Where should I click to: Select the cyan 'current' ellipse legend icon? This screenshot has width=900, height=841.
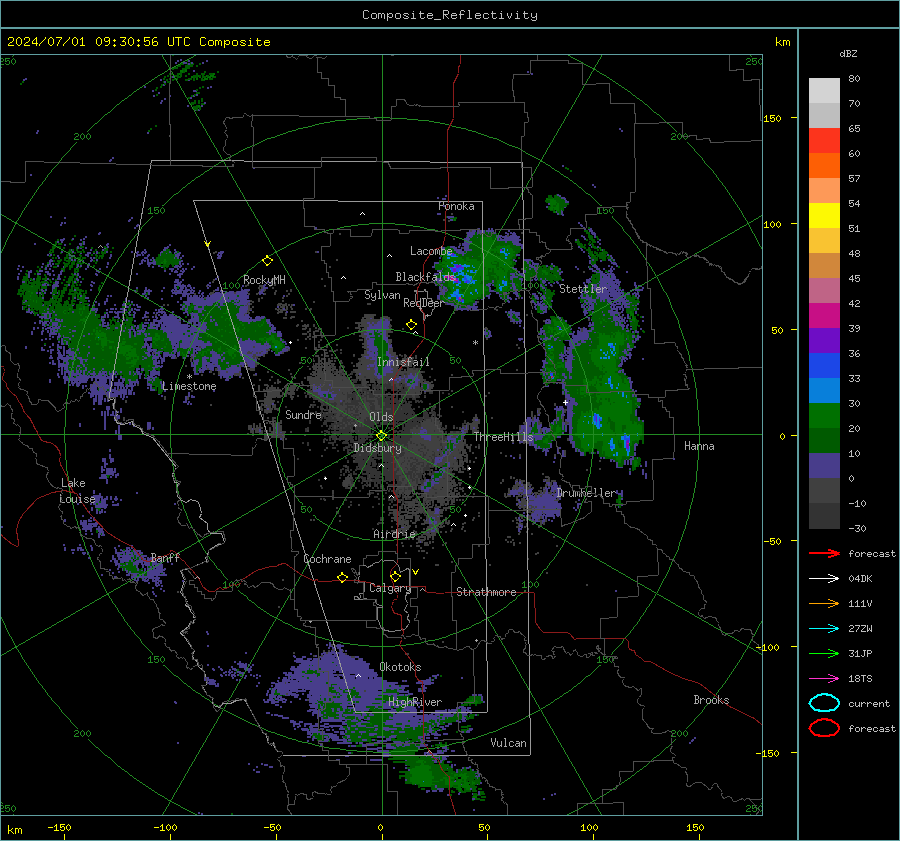pos(824,703)
